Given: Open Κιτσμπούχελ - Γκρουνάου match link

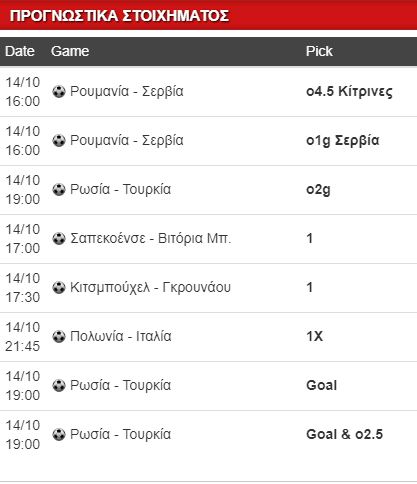Looking at the screenshot, I should pos(150,287).
